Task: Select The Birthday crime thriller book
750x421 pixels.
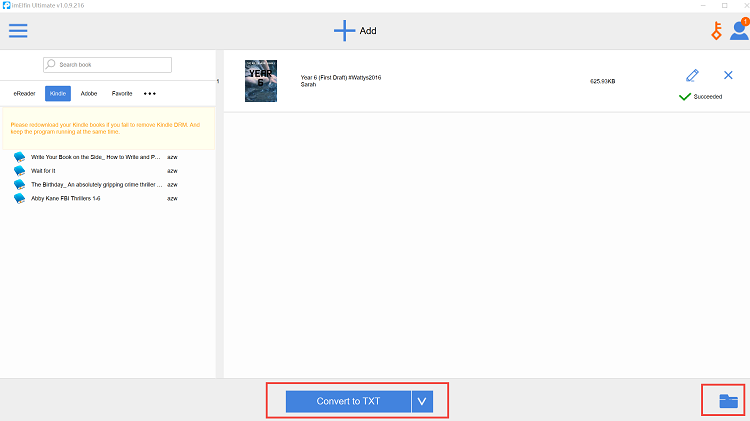Action: [x=95, y=185]
